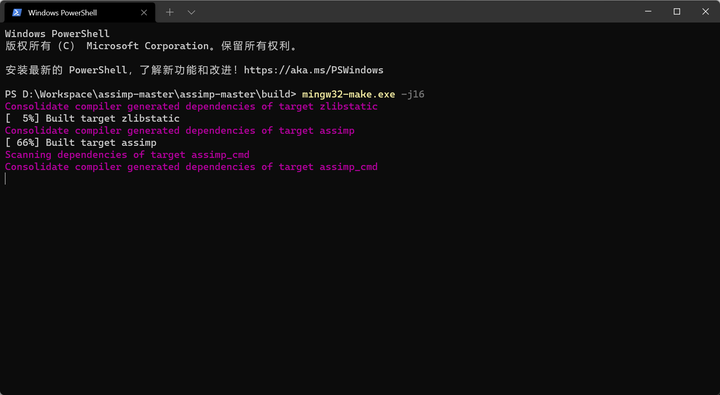The image size is (720, 395).
Task: Select the Windows PowerShell tab
Action: [x=79, y=12]
